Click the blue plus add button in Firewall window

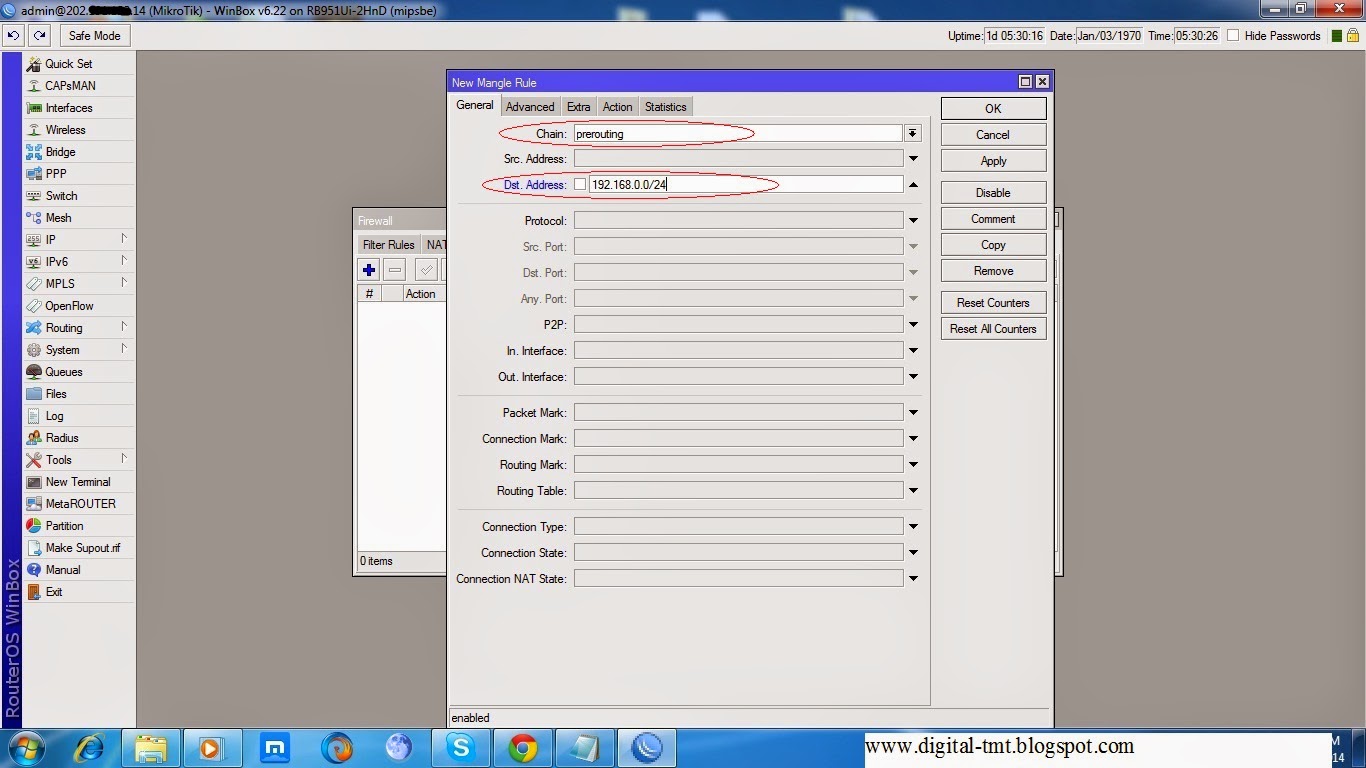point(369,269)
